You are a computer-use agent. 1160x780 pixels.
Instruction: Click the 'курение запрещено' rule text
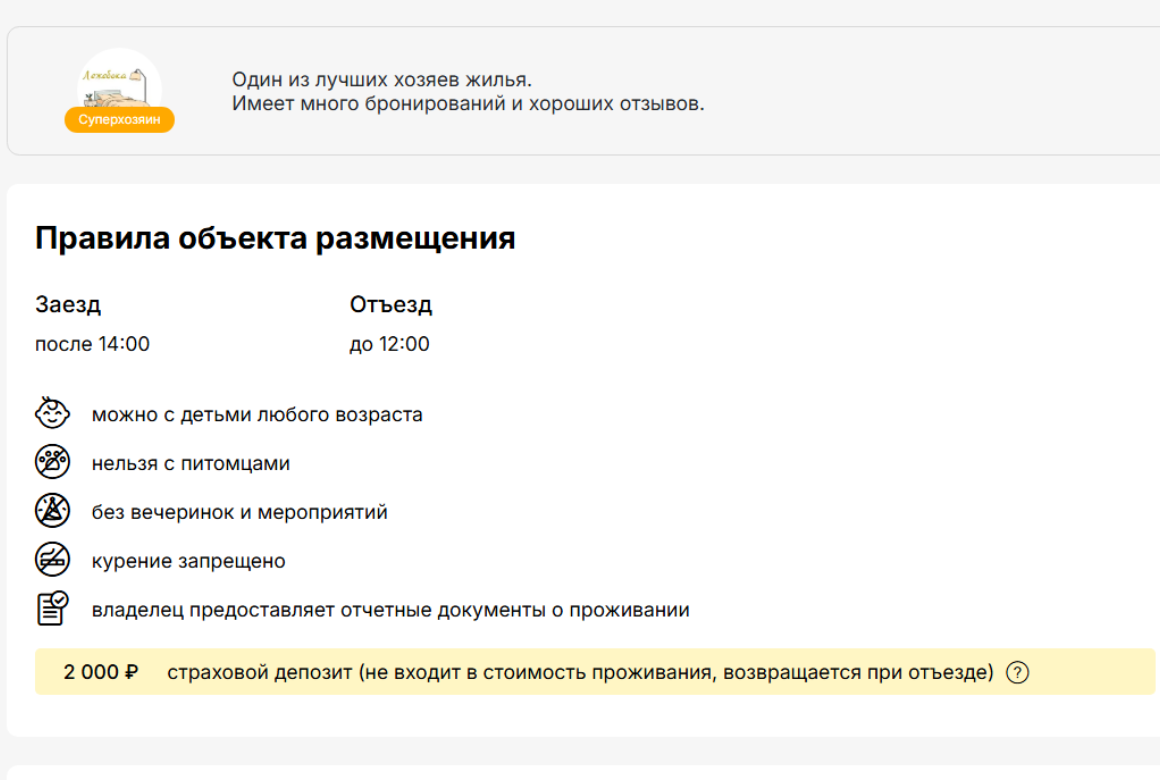click(x=189, y=561)
